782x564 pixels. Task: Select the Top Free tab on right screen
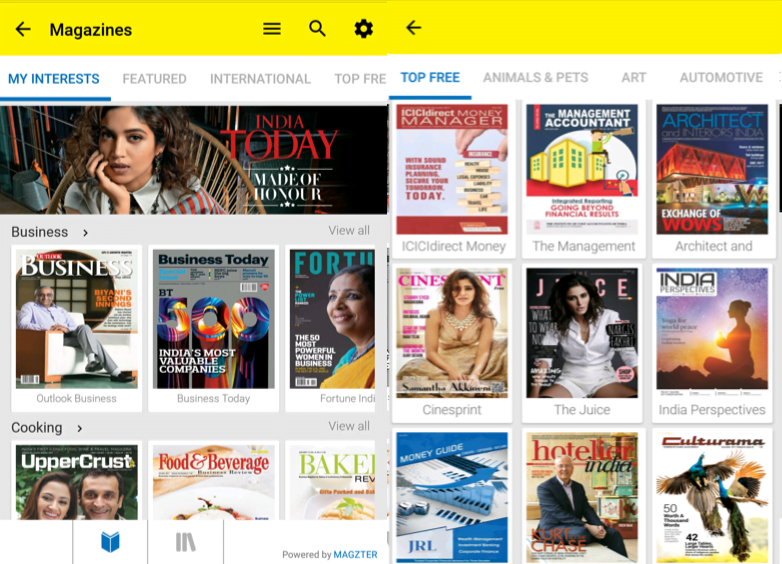tap(430, 78)
